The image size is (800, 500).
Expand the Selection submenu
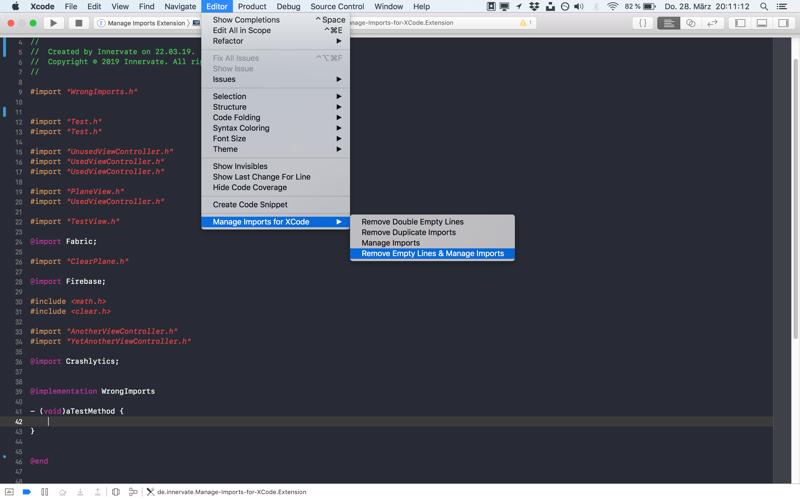(276, 96)
